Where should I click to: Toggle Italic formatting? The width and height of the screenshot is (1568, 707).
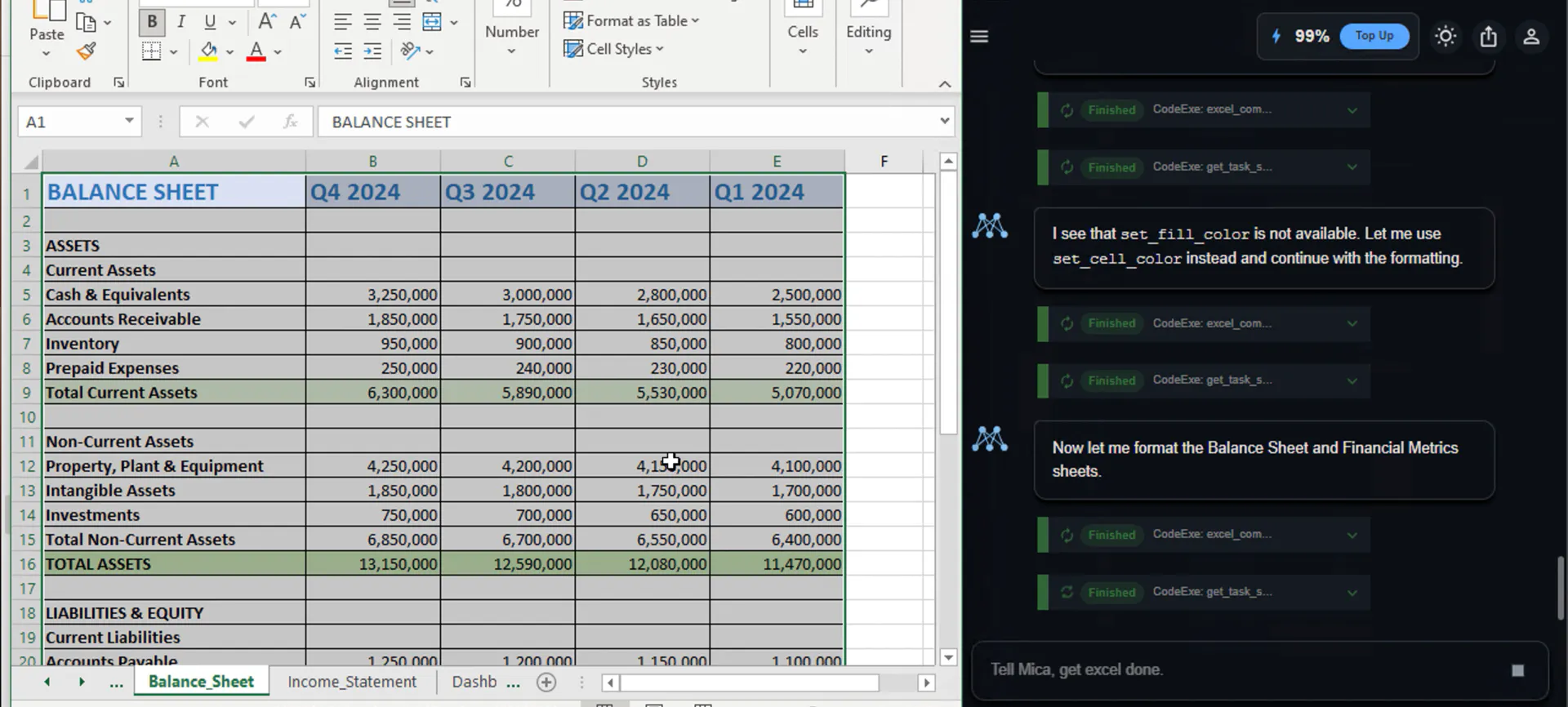pos(181,22)
